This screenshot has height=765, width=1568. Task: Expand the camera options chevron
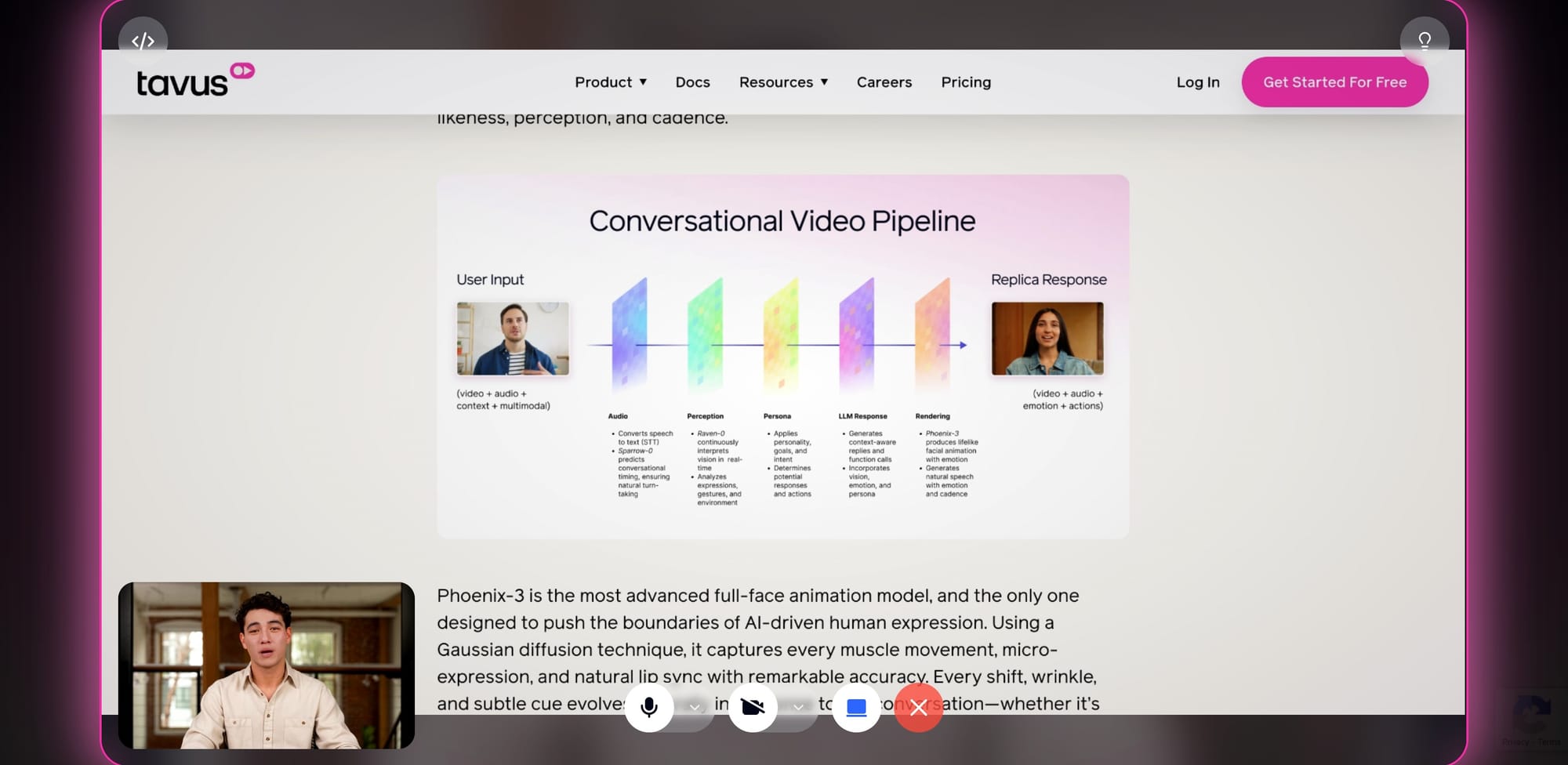pos(798,707)
